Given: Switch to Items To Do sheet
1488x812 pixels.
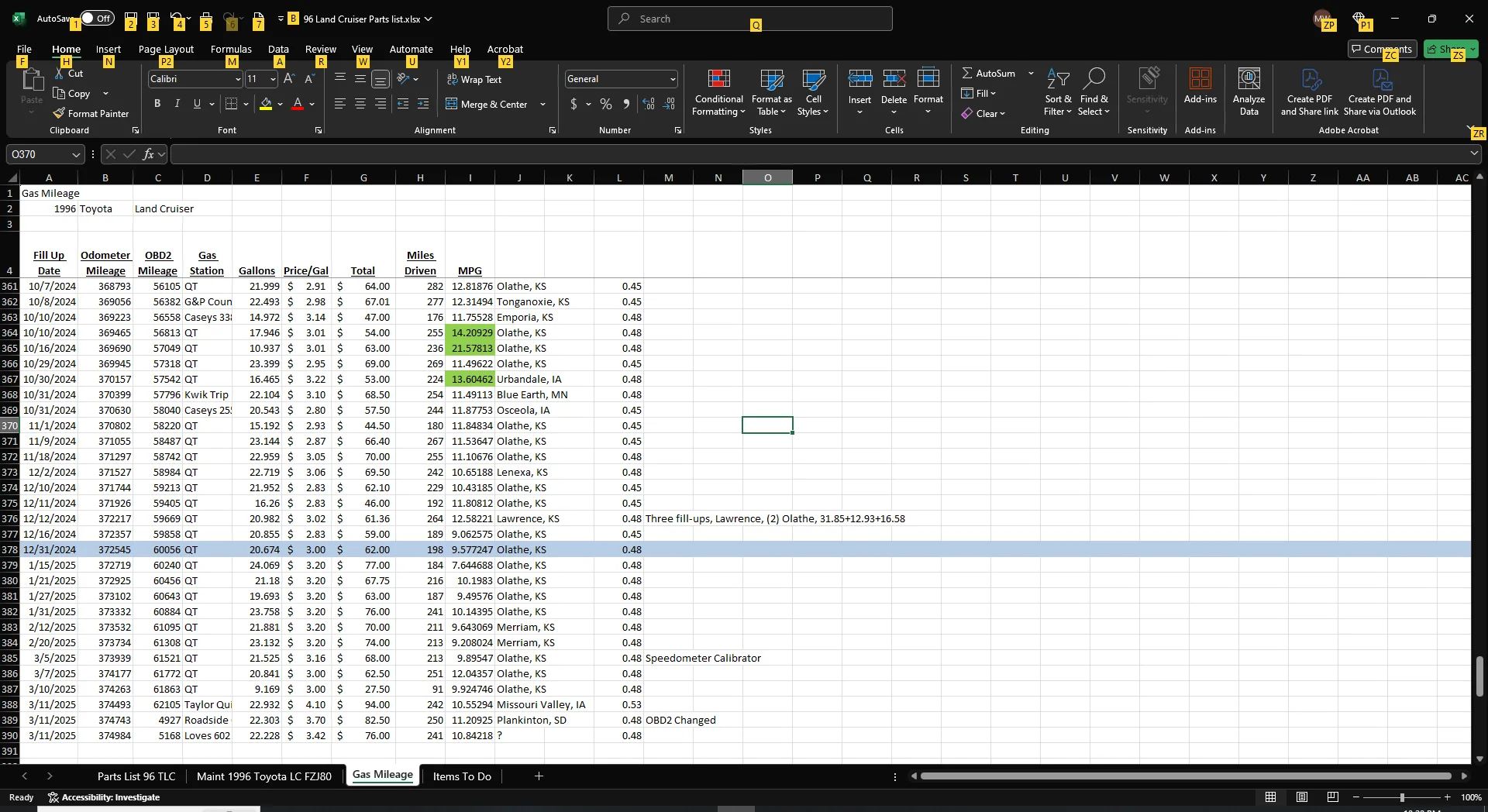Looking at the screenshot, I should tap(462, 776).
